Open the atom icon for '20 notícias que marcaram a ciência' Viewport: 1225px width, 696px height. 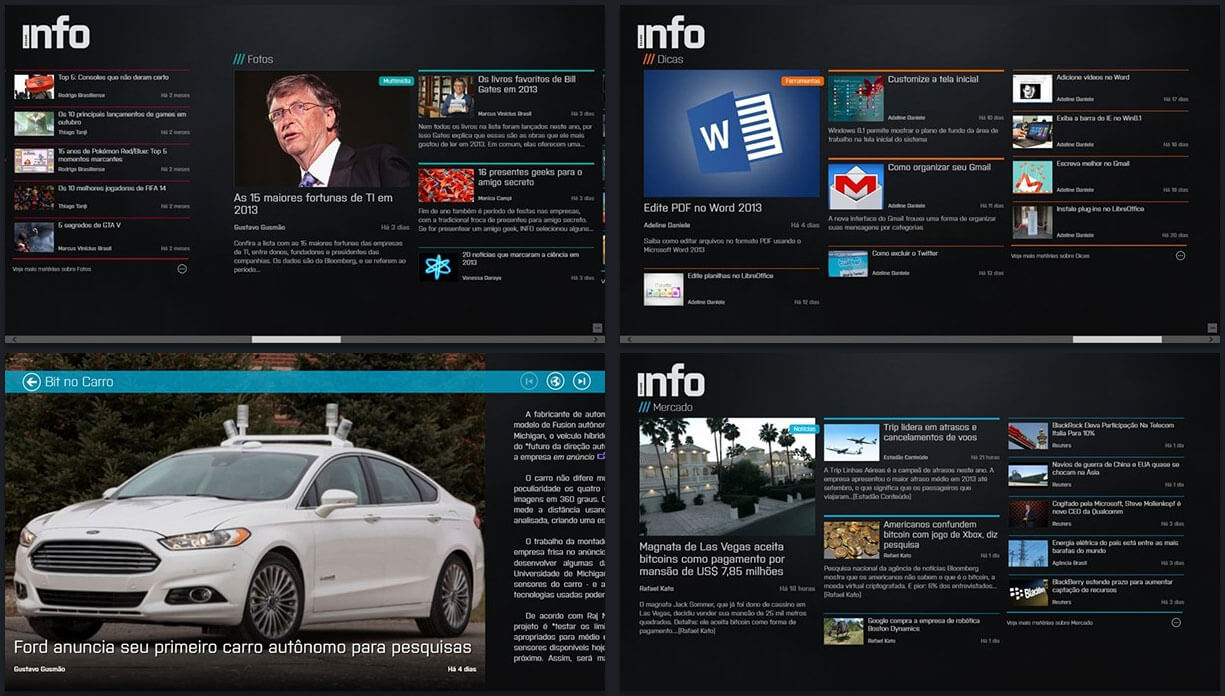tap(437, 266)
